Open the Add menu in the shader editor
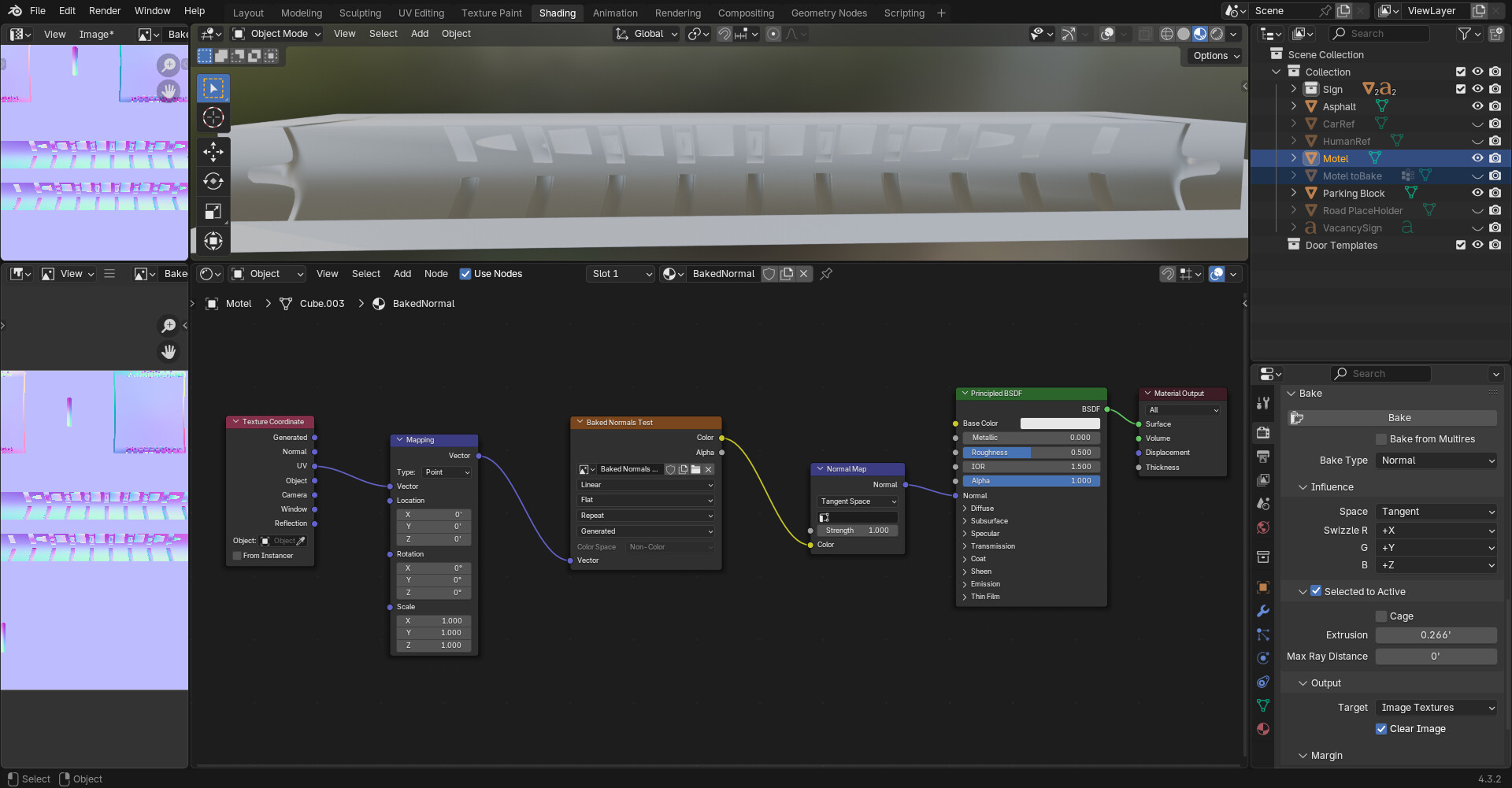Viewport: 1512px width, 788px height. 402,273
